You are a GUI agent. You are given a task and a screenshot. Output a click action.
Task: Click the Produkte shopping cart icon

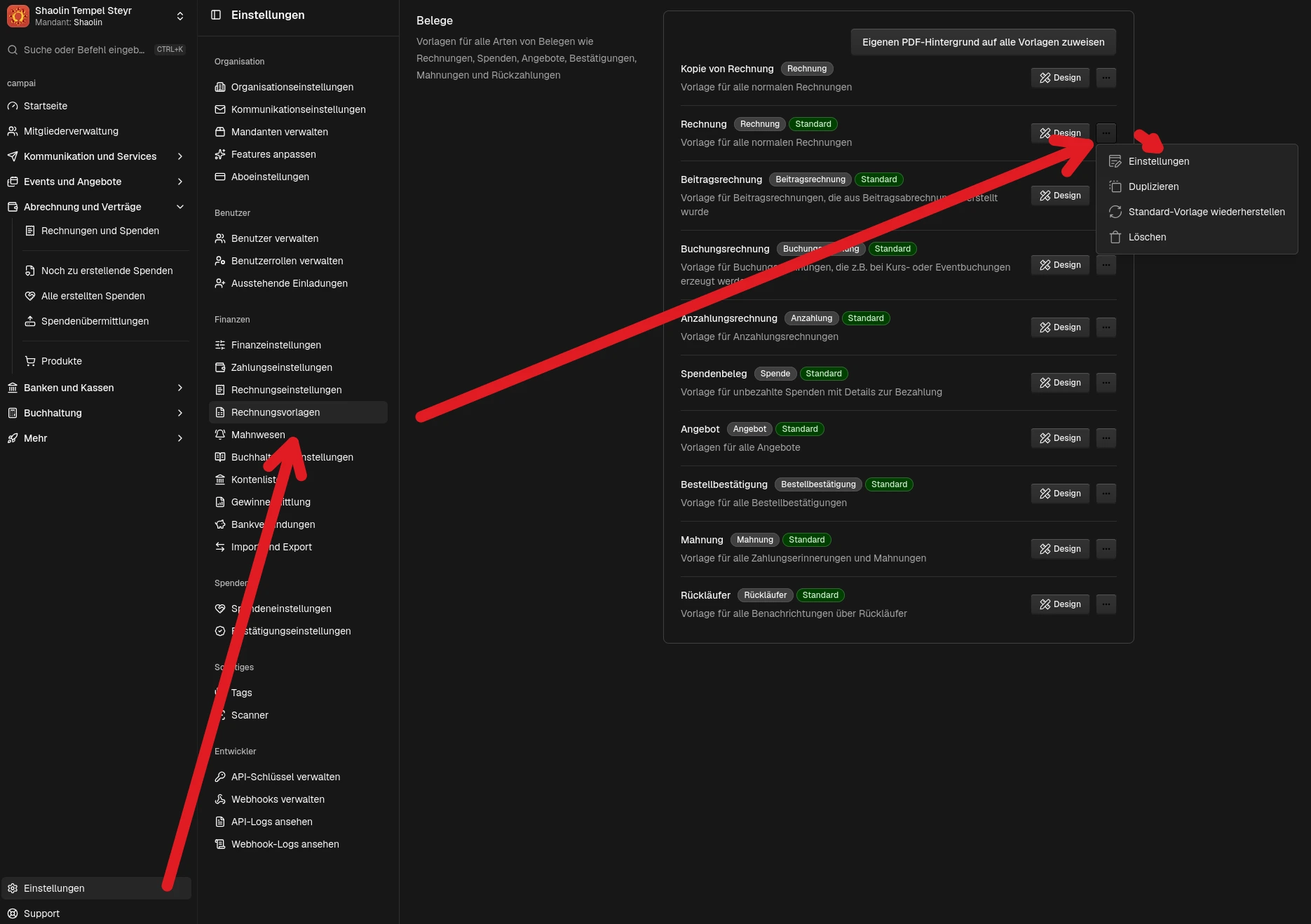(x=30, y=361)
